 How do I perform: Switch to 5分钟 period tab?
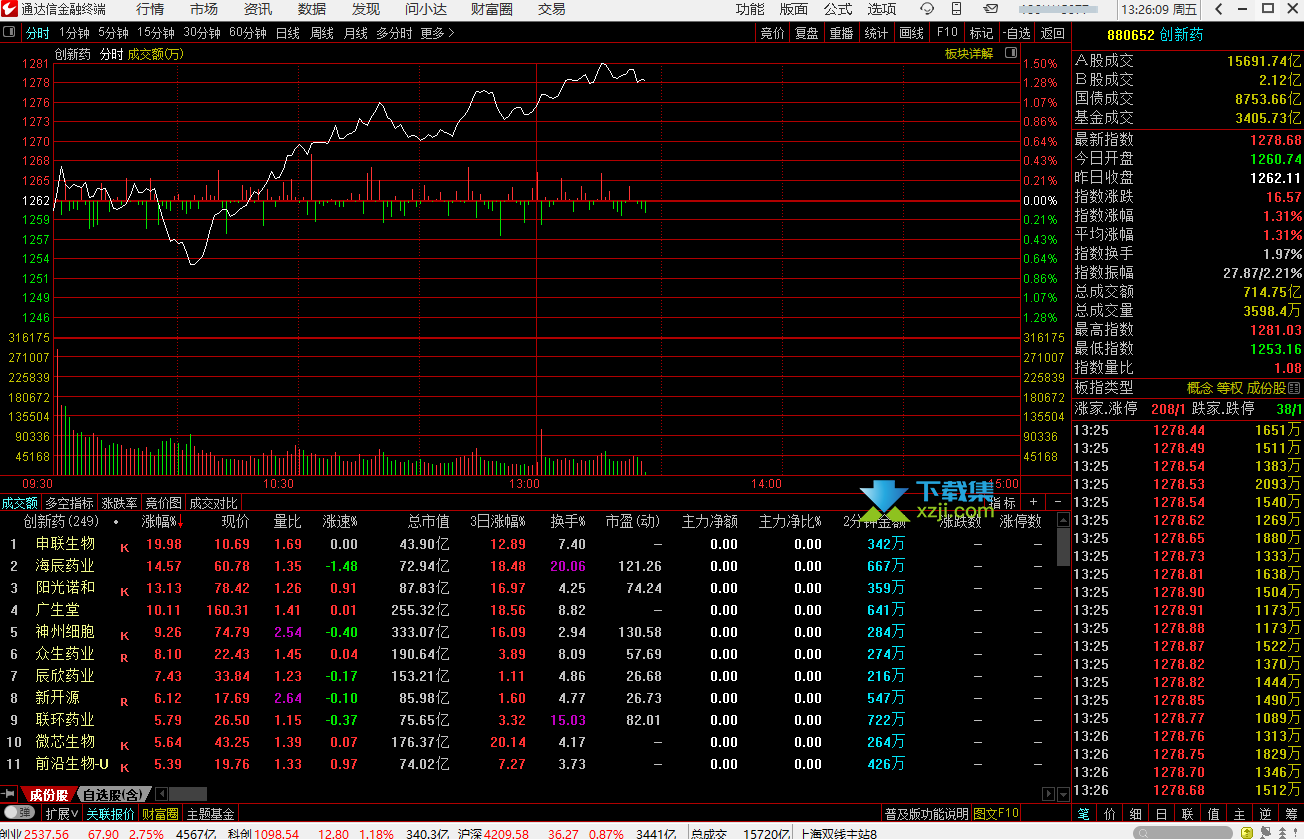click(113, 33)
